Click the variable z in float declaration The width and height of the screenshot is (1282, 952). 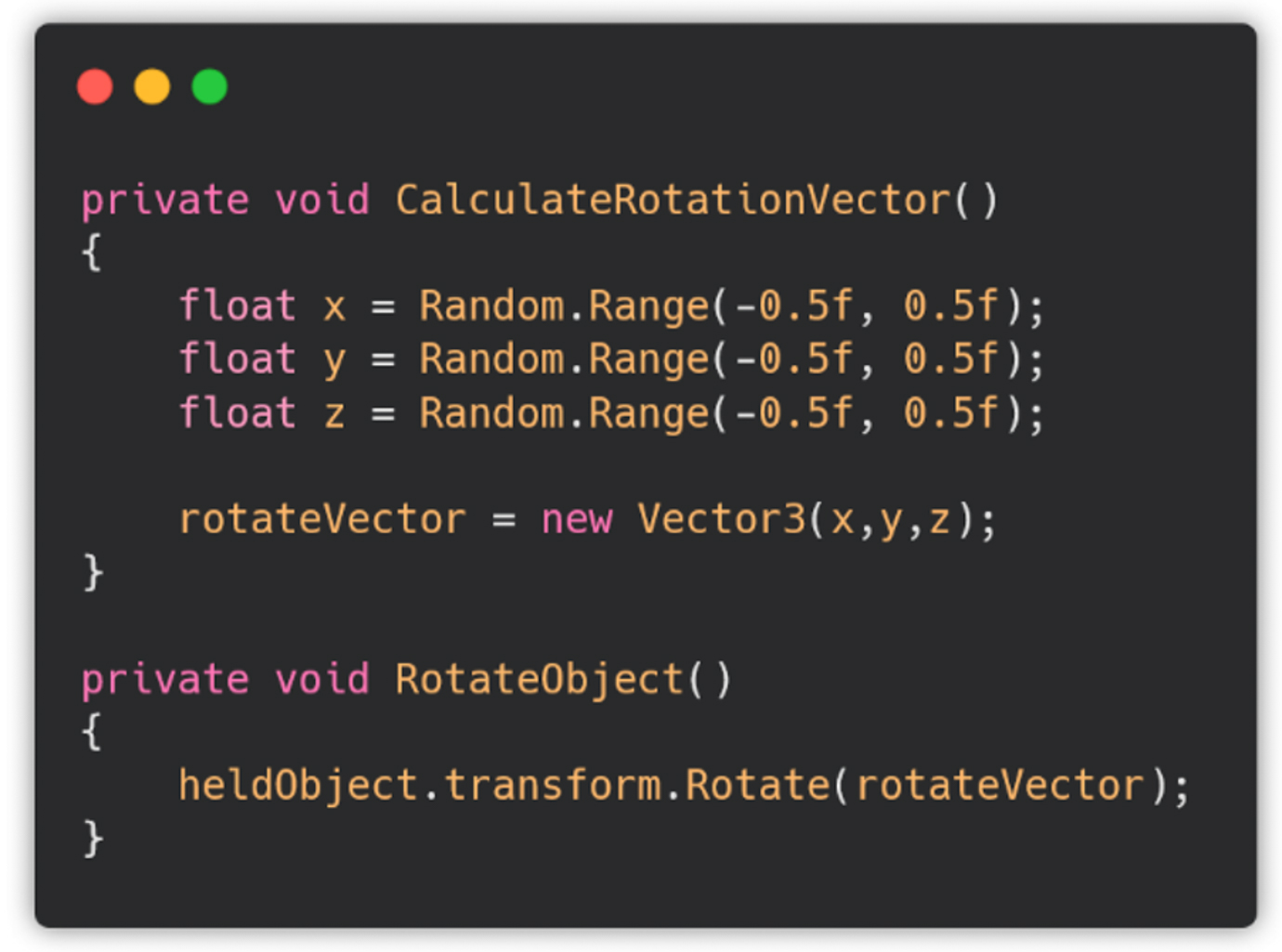334,414
